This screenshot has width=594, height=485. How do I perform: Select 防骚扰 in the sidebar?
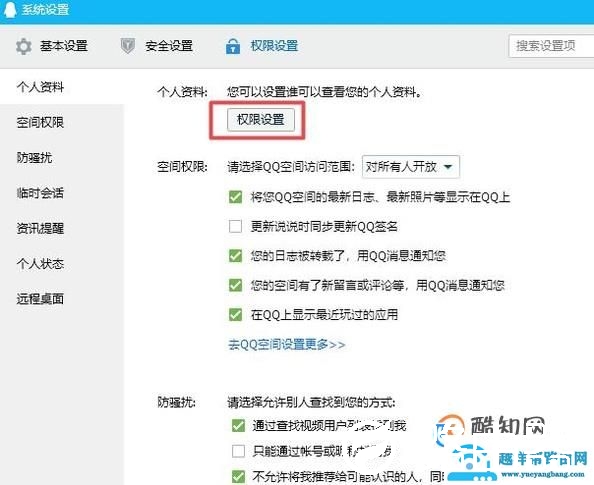tap(34, 158)
